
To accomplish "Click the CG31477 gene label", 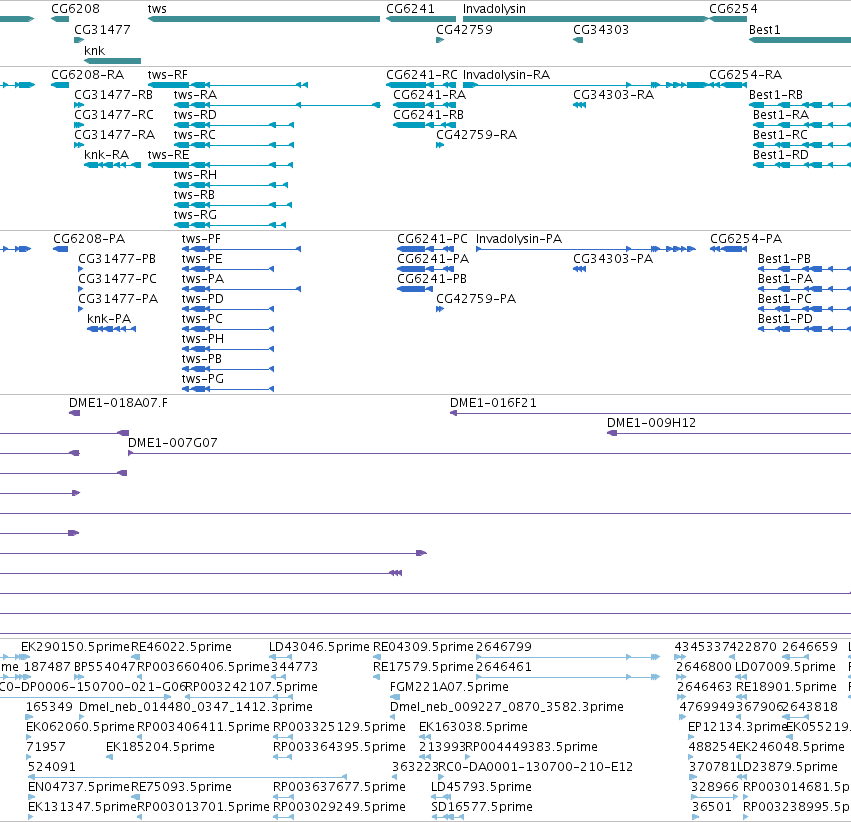I will [103, 30].
